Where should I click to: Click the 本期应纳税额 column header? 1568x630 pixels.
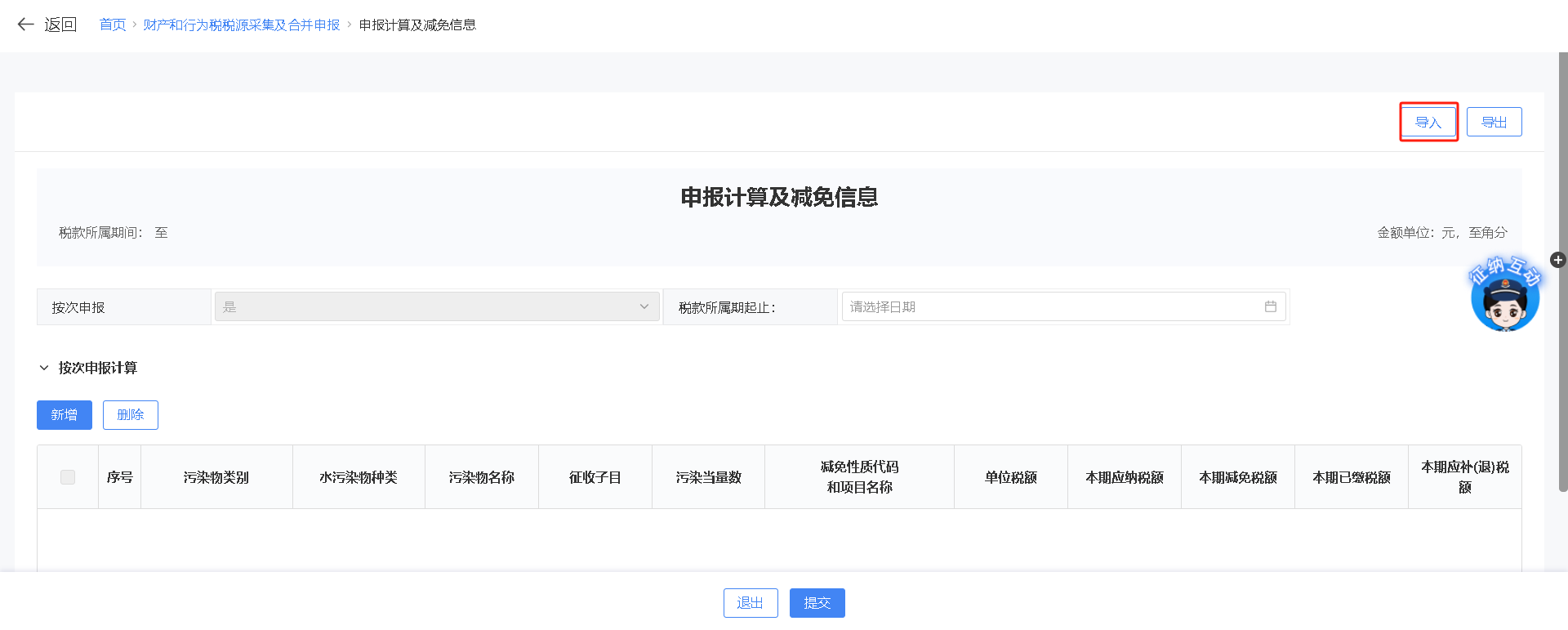point(1124,477)
